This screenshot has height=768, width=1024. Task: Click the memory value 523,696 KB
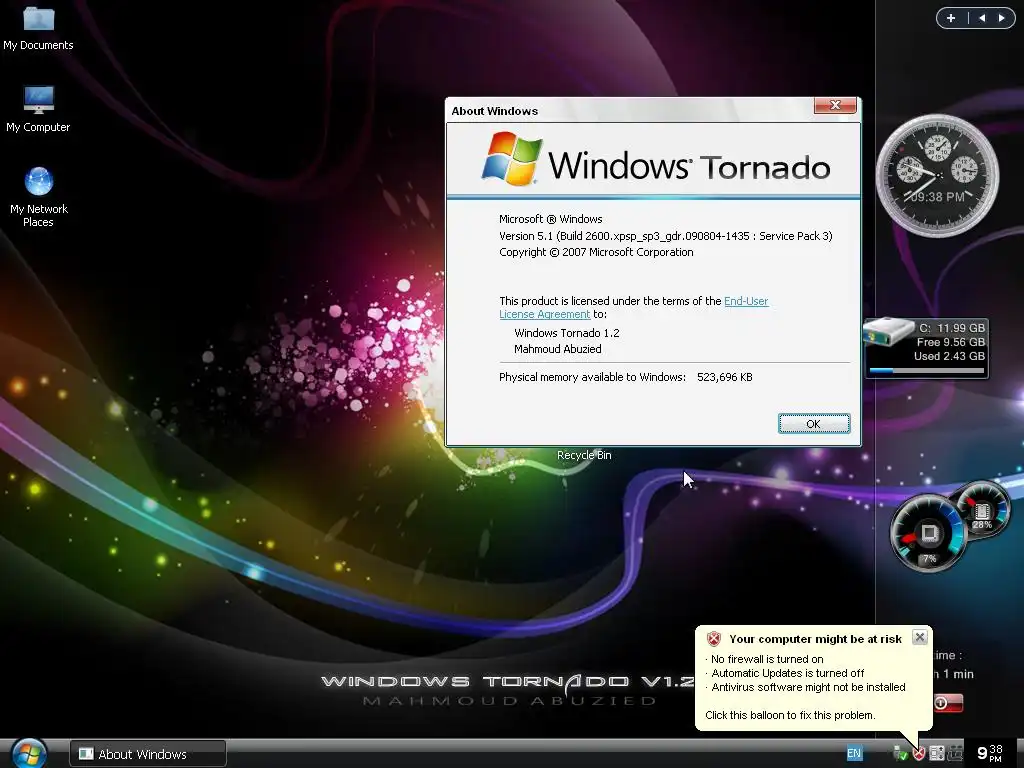[x=724, y=377]
